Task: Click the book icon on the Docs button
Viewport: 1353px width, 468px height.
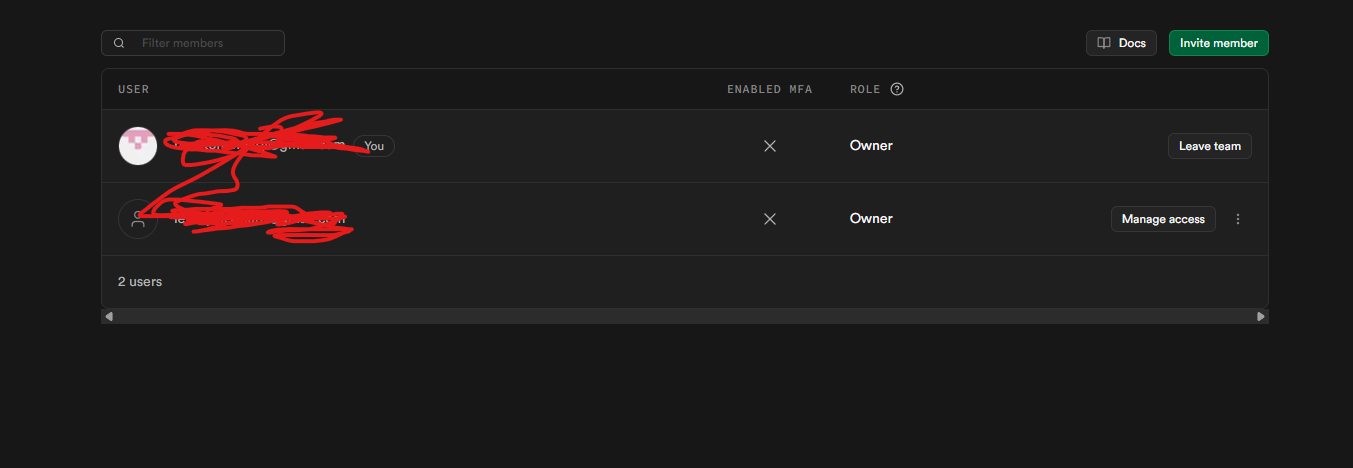Action: pos(1104,43)
